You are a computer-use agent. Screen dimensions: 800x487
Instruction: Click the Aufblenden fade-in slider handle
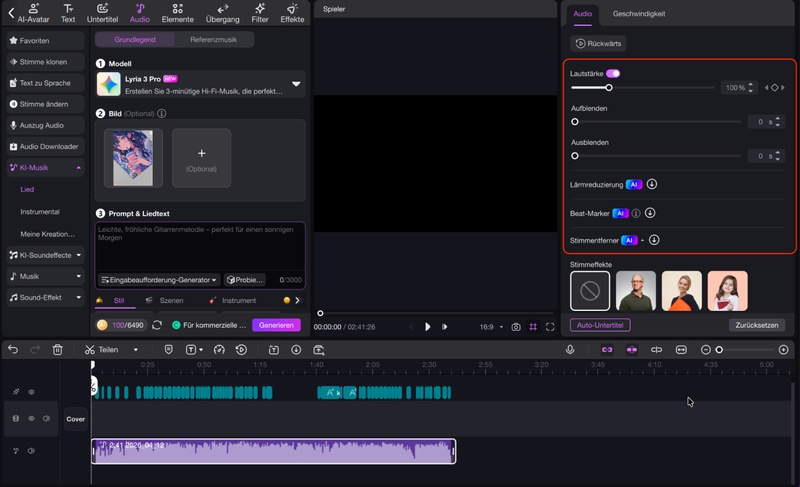coord(575,122)
